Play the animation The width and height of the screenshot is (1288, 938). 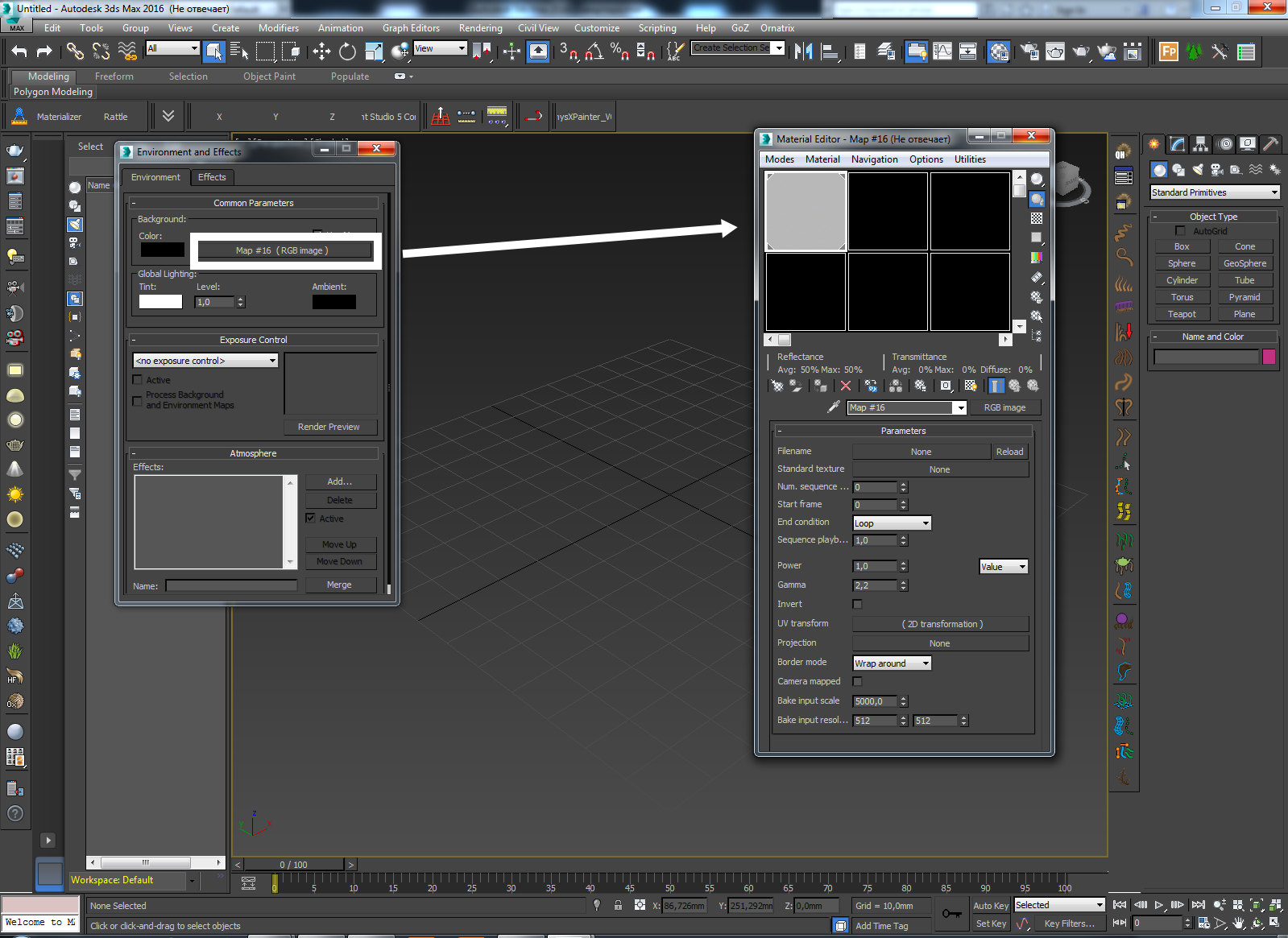tap(1159, 905)
